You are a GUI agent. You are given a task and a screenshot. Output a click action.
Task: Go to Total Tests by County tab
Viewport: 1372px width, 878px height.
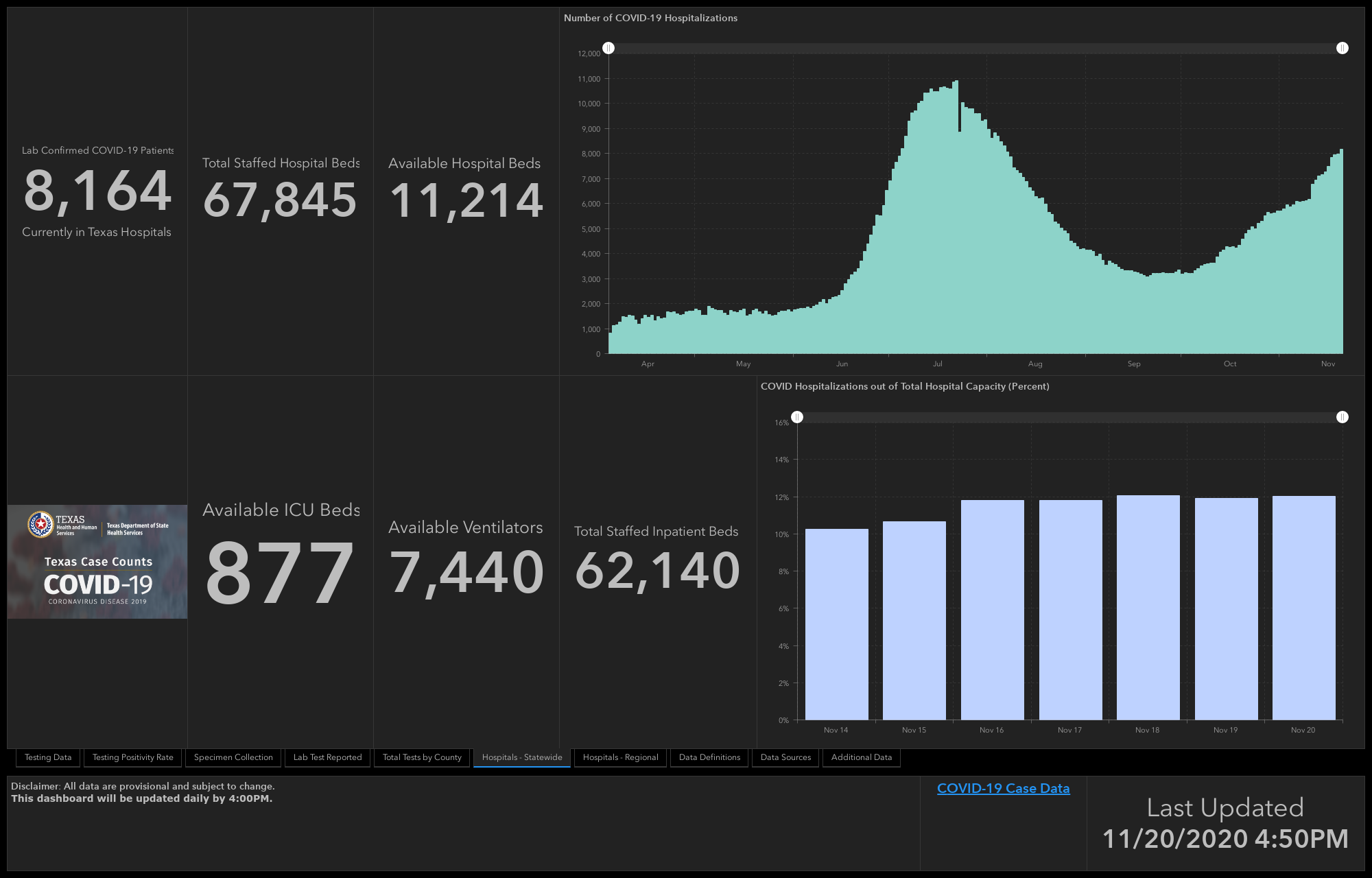422,757
